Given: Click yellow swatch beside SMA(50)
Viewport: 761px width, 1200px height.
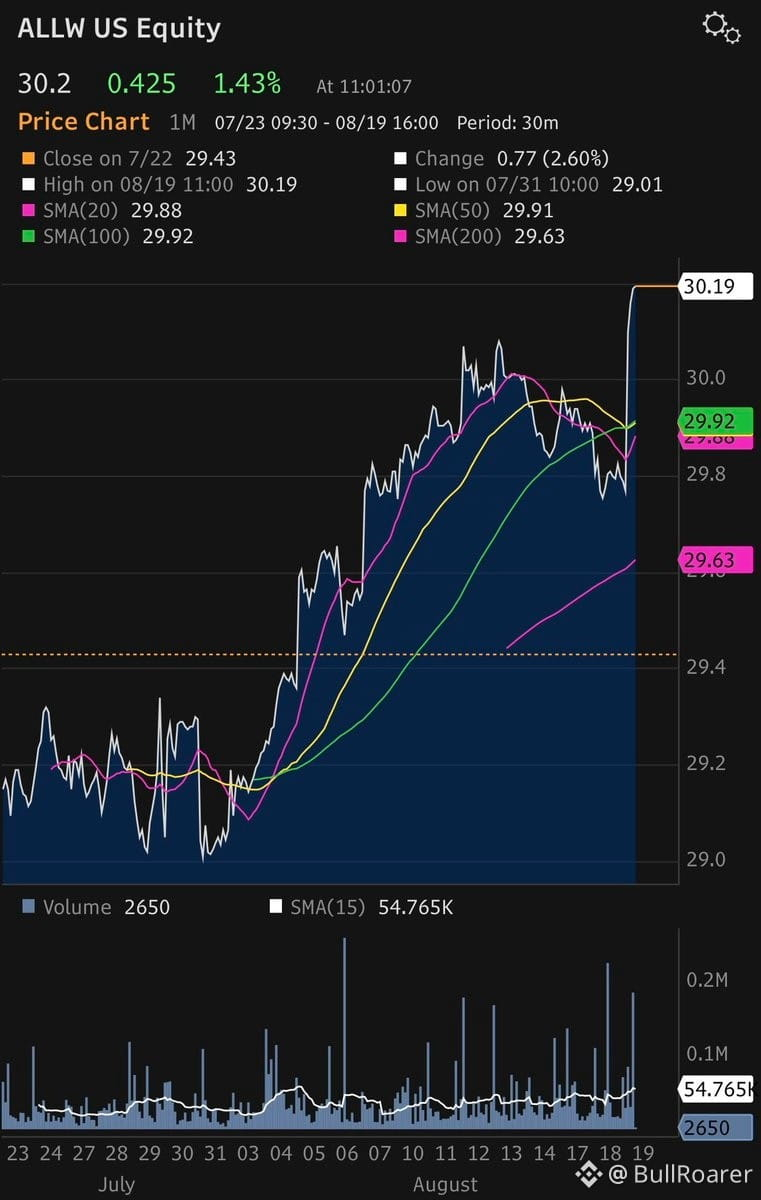Looking at the screenshot, I should 400,210.
